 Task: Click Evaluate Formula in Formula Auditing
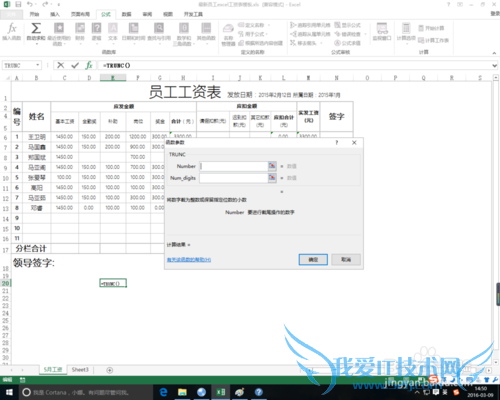347,43
